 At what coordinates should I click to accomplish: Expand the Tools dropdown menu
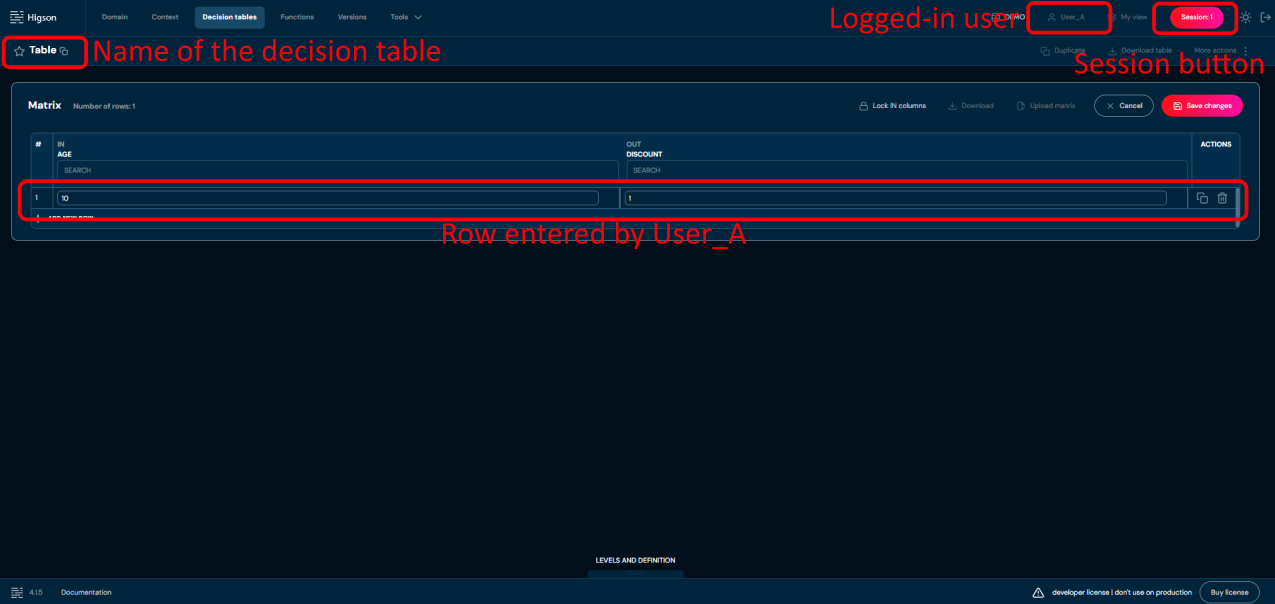click(406, 17)
